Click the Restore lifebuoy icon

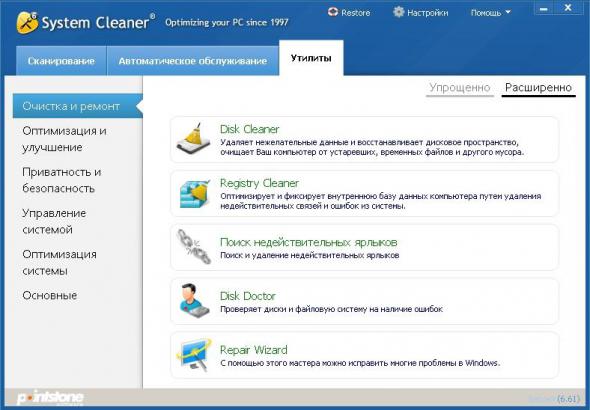click(333, 12)
